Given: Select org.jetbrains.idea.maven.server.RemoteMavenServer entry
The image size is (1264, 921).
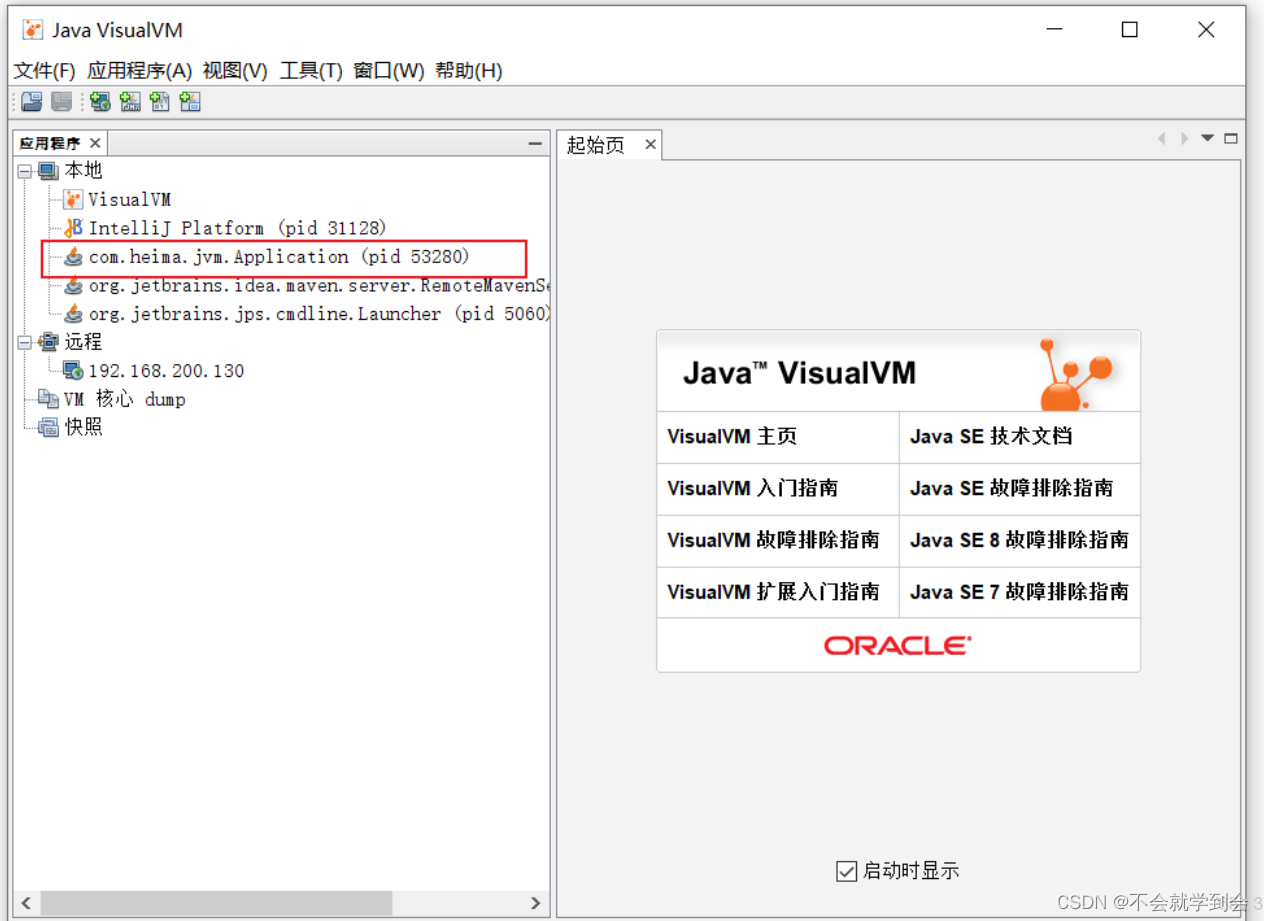Looking at the screenshot, I should point(318,285).
